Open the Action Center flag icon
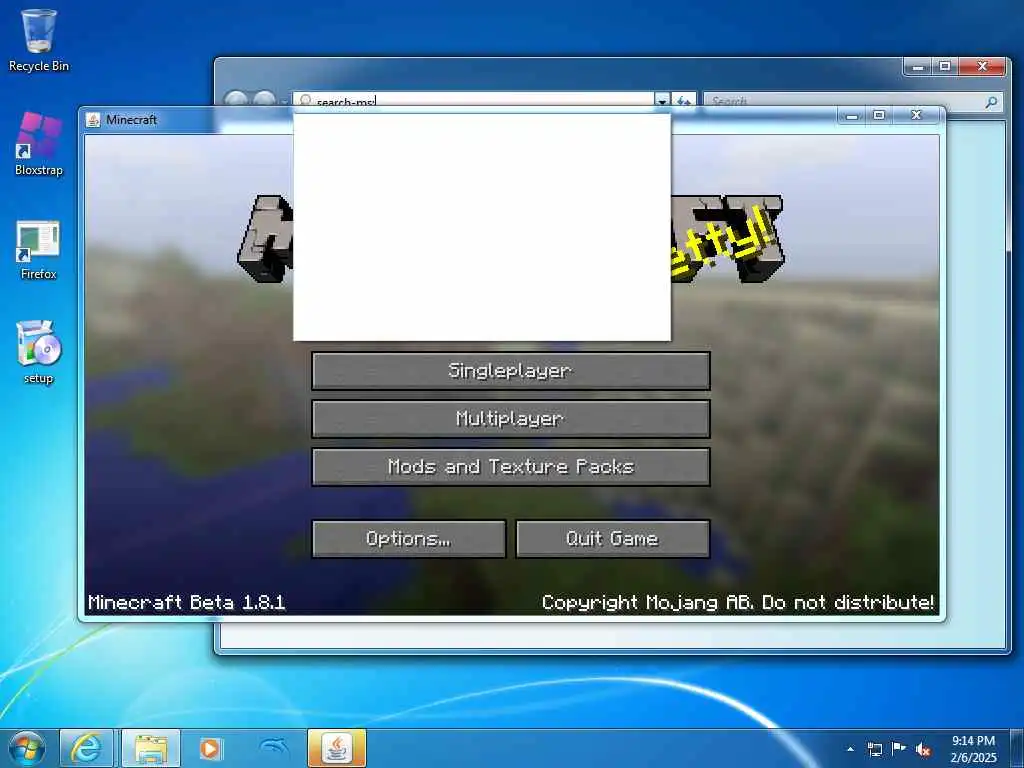Image resolution: width=1024 pixels, height=768 pixels. tap(899, 748)
